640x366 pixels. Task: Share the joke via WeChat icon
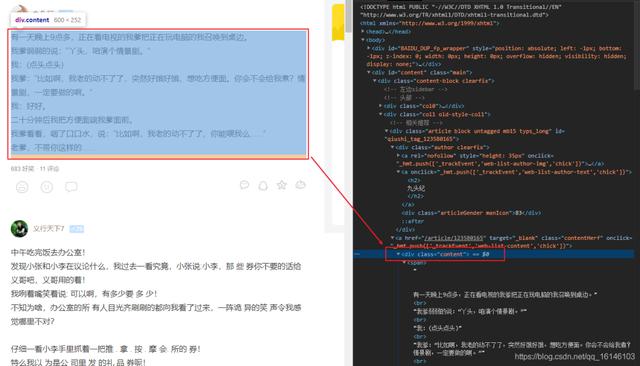tap(244, 185)
